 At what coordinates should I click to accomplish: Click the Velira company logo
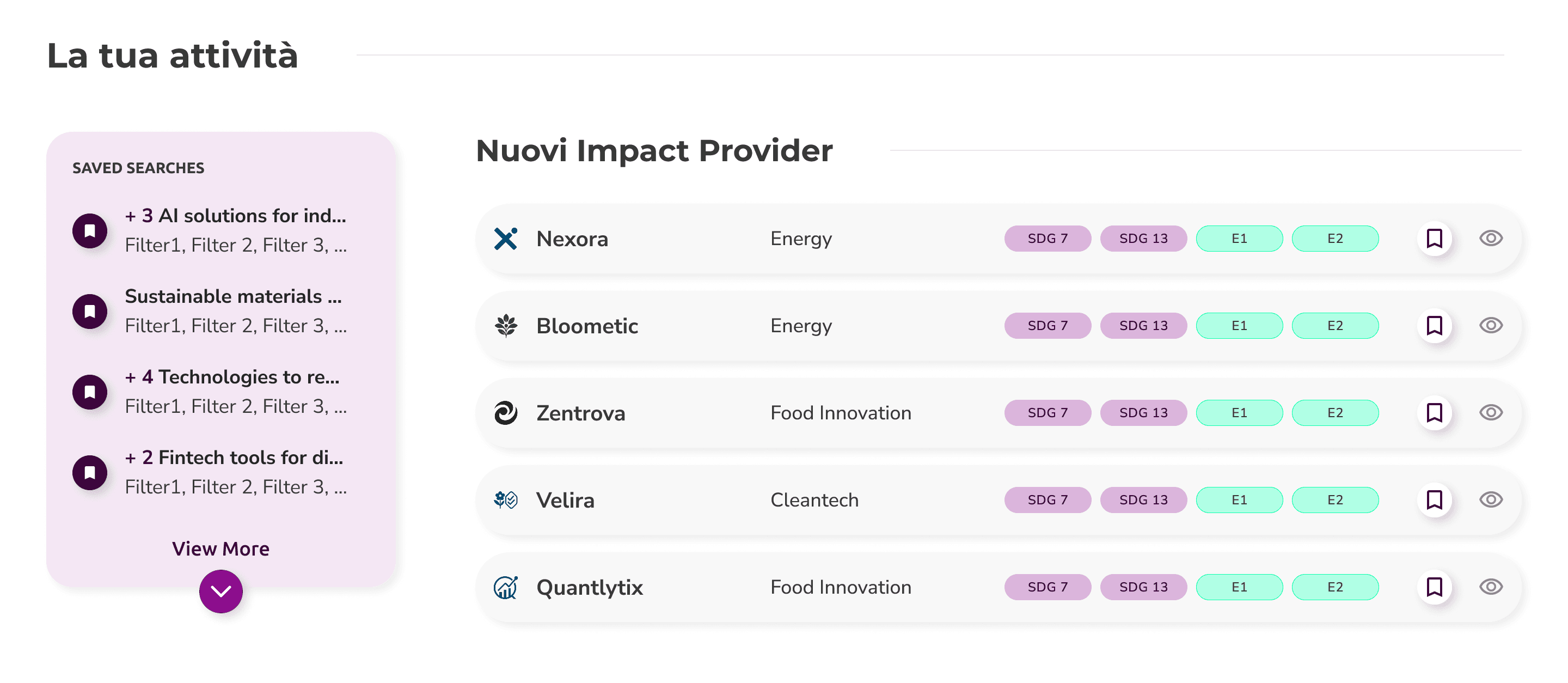click(505, 500)
